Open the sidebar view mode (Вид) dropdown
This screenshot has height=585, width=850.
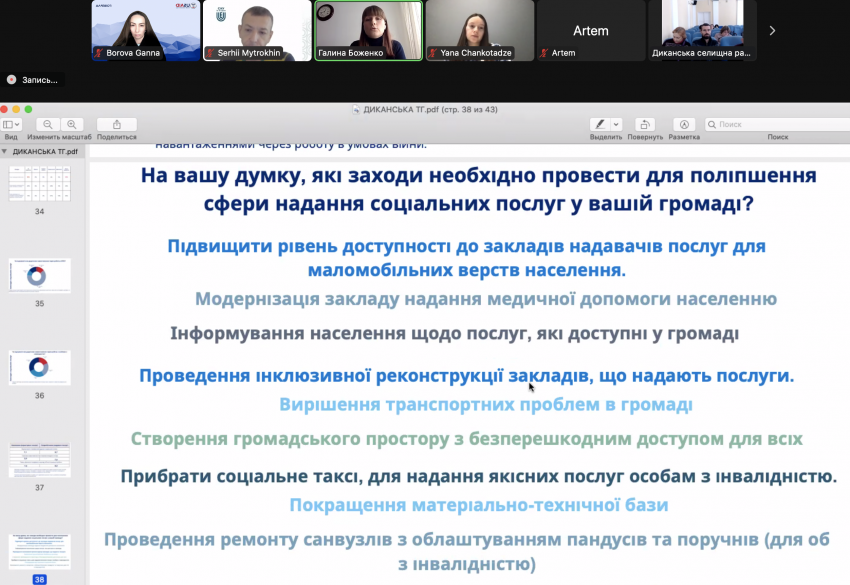pos(11,125)
